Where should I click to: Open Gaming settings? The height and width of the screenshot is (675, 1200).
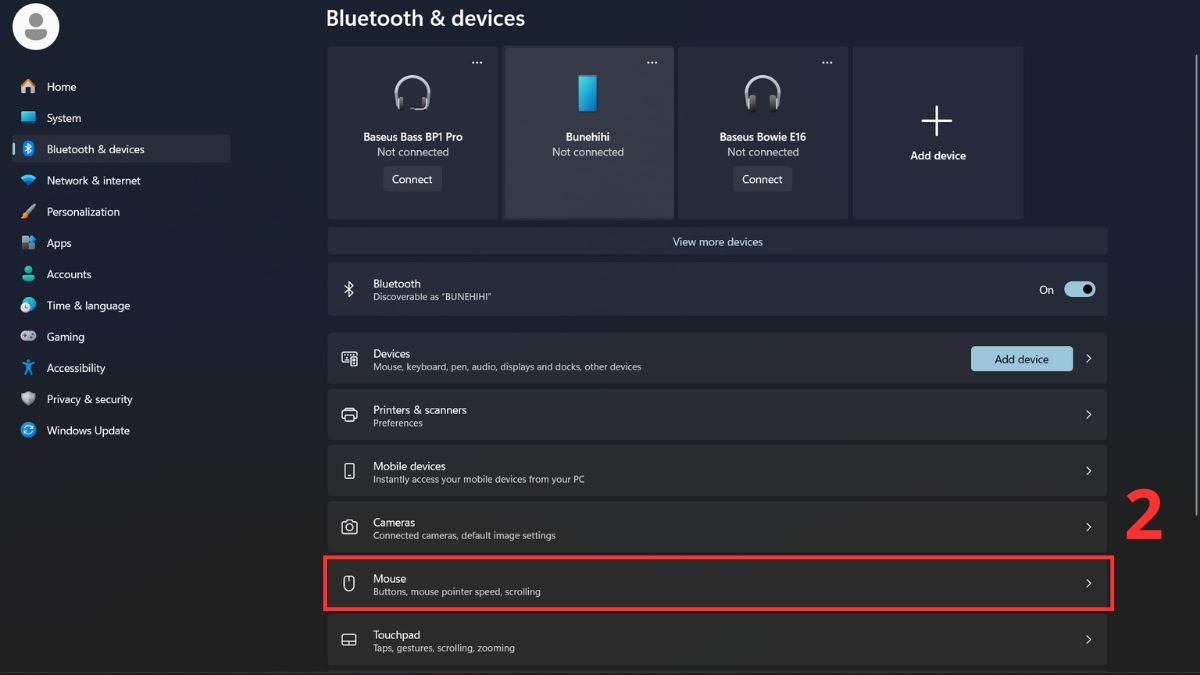[65, 336]
